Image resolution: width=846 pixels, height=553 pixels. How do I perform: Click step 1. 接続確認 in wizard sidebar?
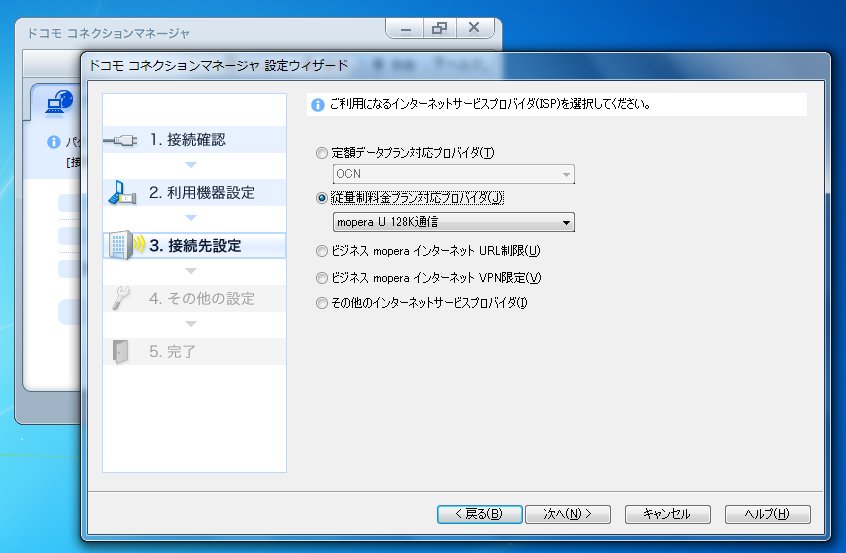[x=194, y=140]
